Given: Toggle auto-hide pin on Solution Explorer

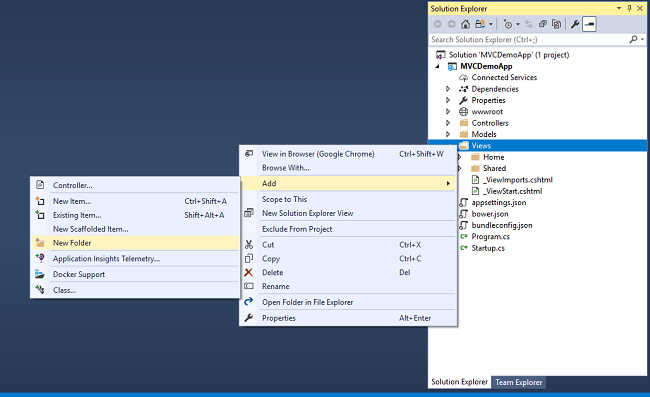Looking at the screenshot, I should click(x=629, y=8).
